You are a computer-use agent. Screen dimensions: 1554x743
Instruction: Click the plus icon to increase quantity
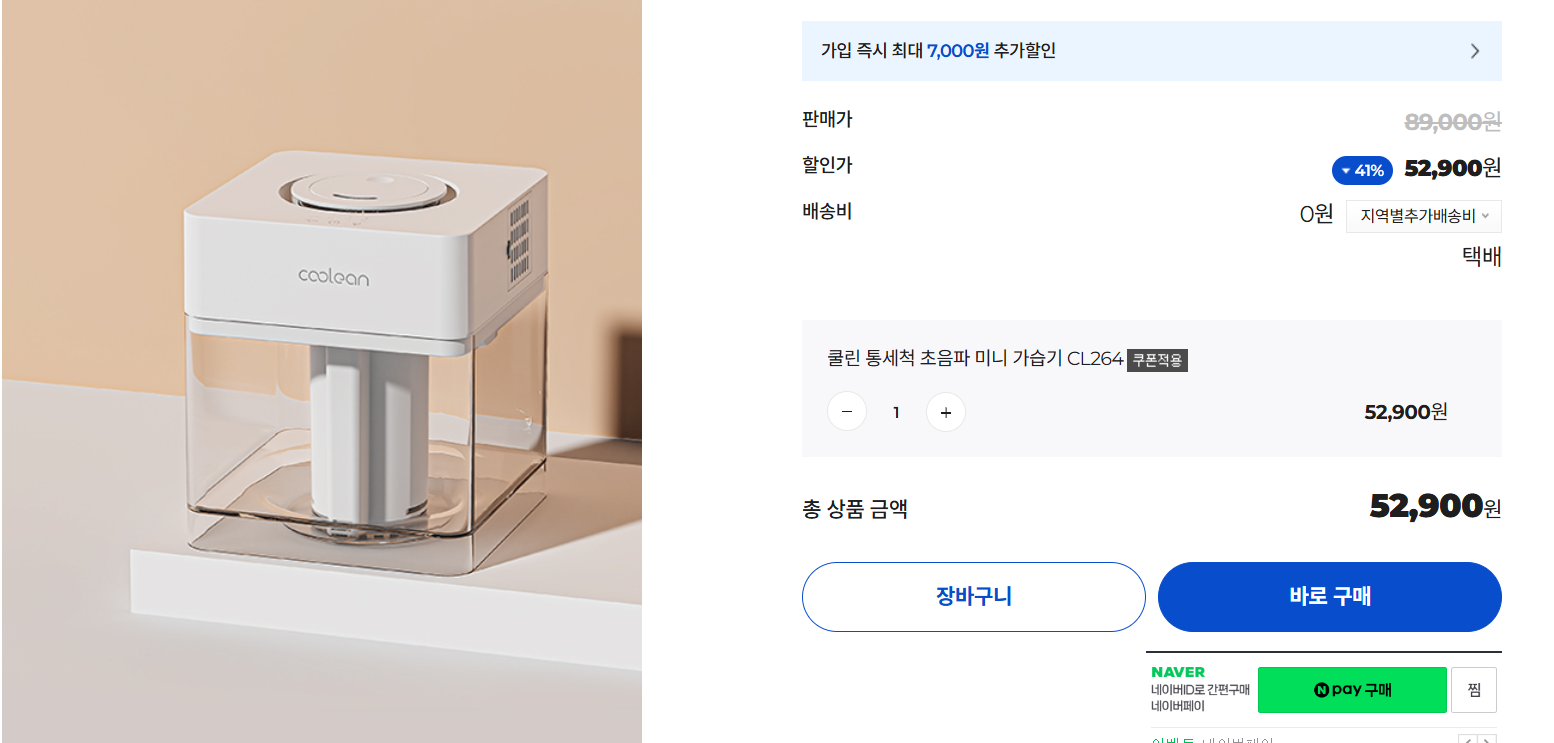(x=946, y=411)
